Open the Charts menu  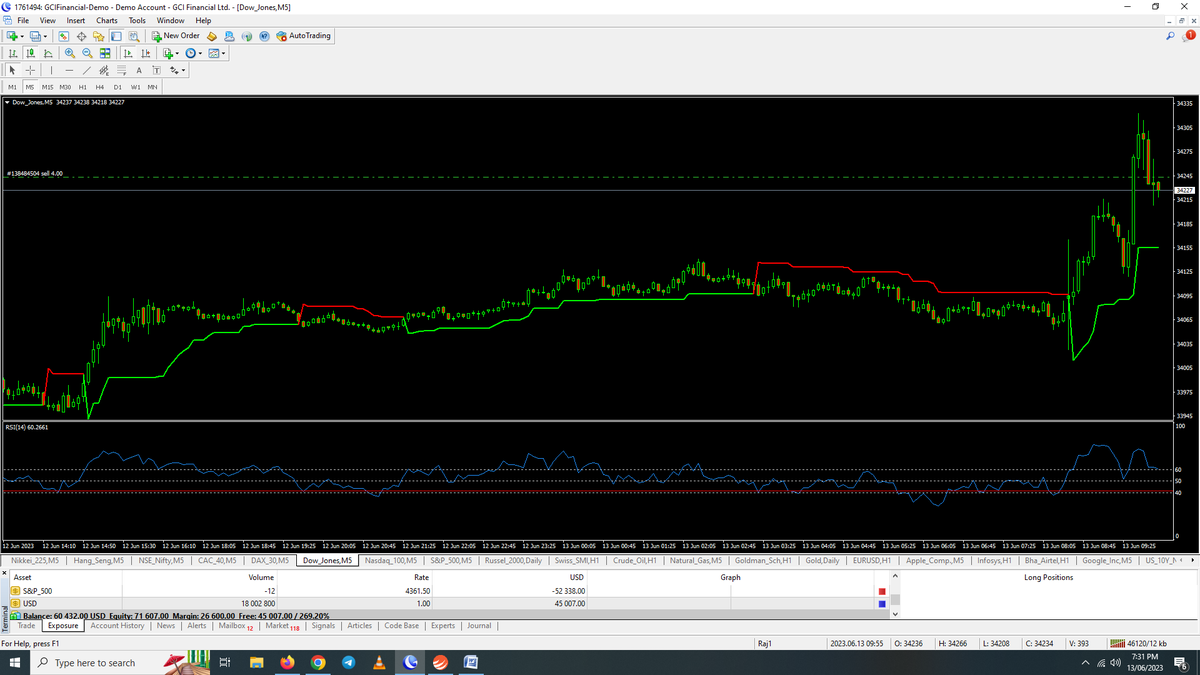click(x=107, y=20)
